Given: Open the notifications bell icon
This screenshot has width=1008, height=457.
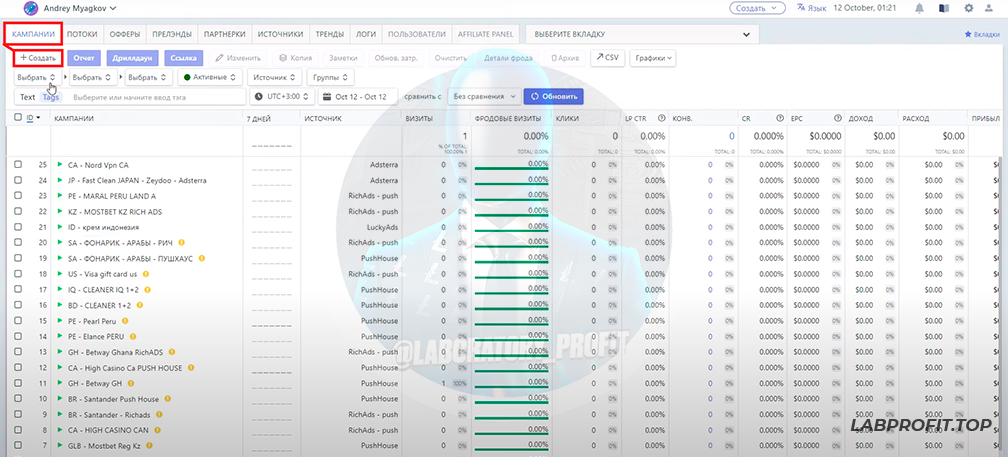Looking at the screenshot, I should coord(919,8).
